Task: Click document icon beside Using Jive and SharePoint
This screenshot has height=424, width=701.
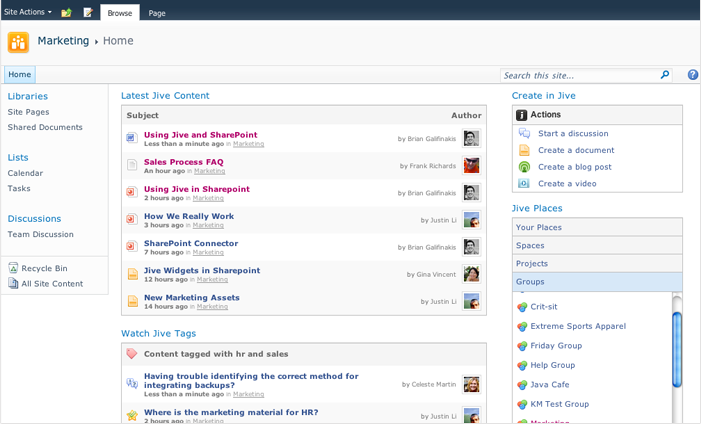Action: (x=131, y=138)
